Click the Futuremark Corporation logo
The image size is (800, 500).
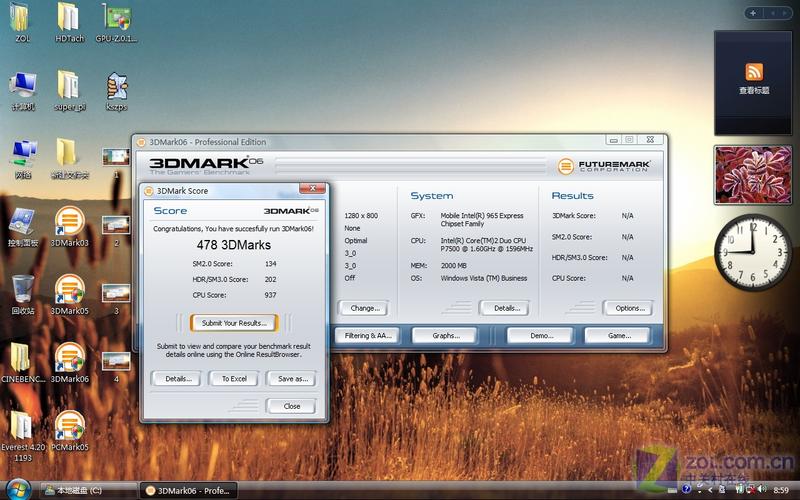[603, 166]
